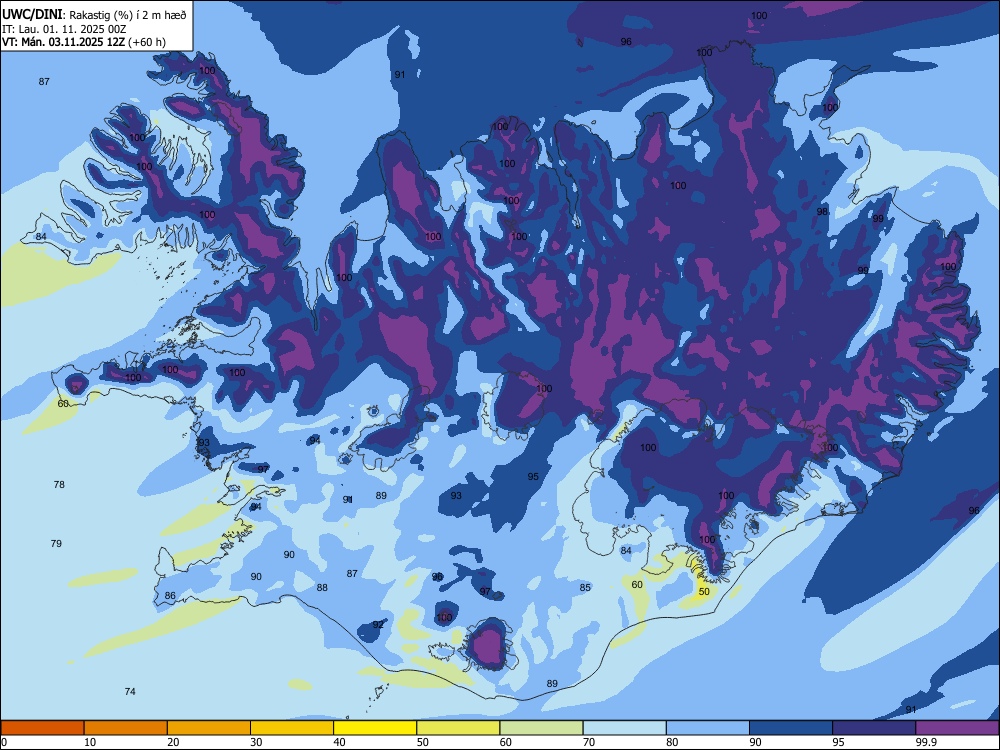Viewport: 1000px width, 750px height.
Task: Click the purple legend swatch above 99.9
Action: tap(957, 728)
